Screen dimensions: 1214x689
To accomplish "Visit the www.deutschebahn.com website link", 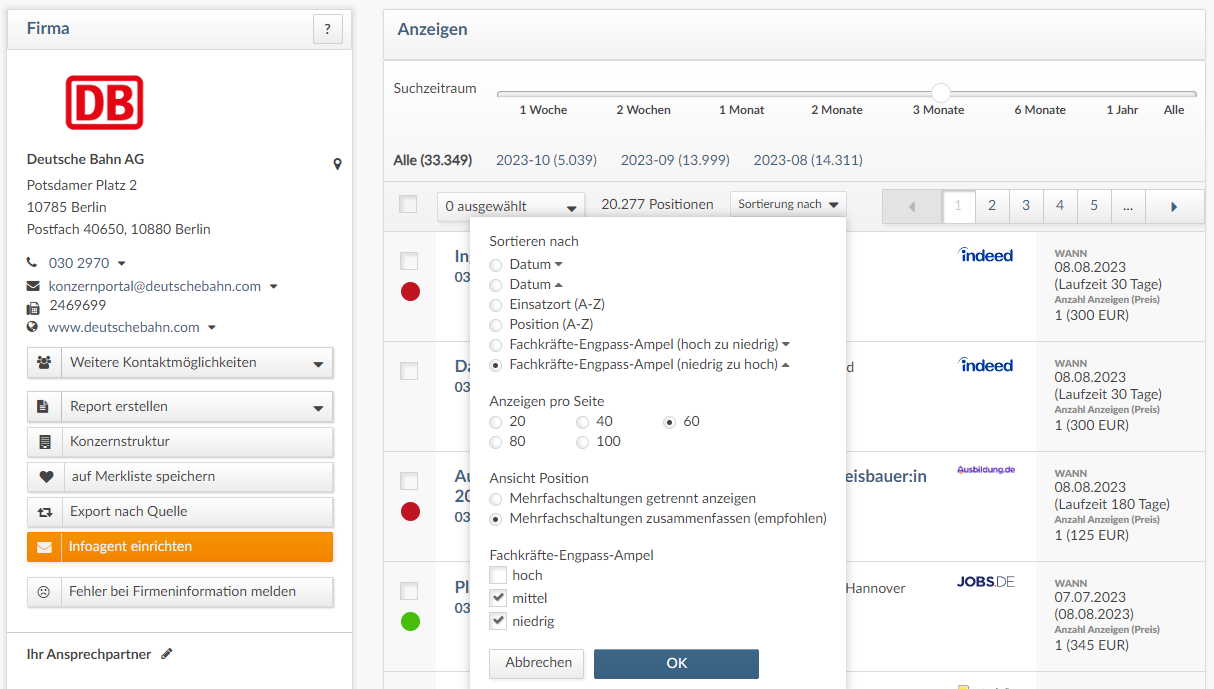I will coord(127,326).
